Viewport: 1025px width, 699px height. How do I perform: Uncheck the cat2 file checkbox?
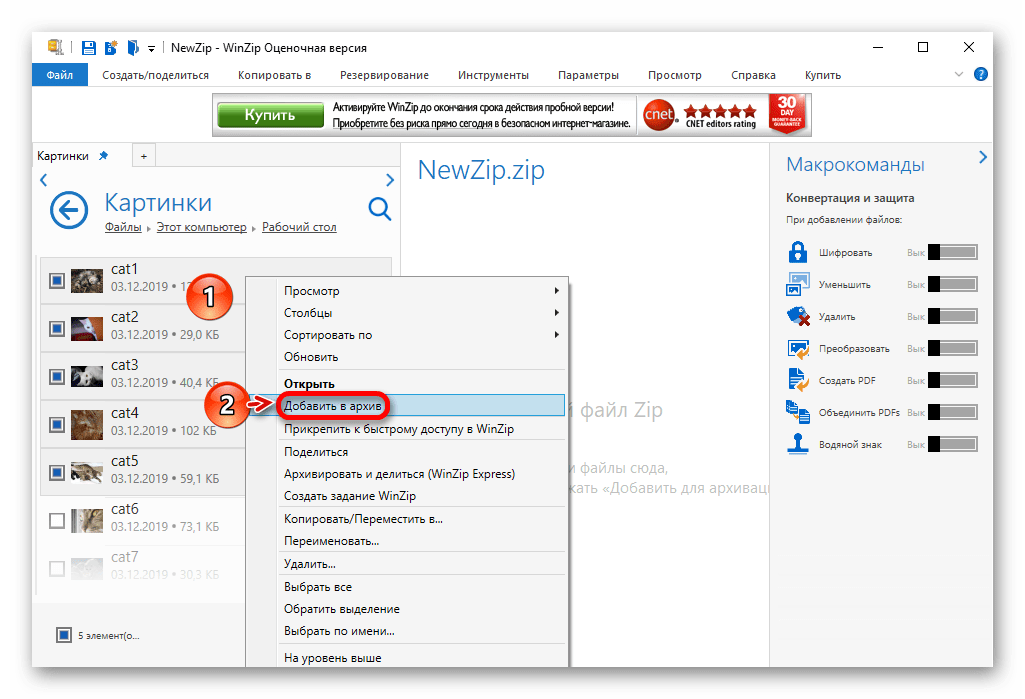pos(57,328)
